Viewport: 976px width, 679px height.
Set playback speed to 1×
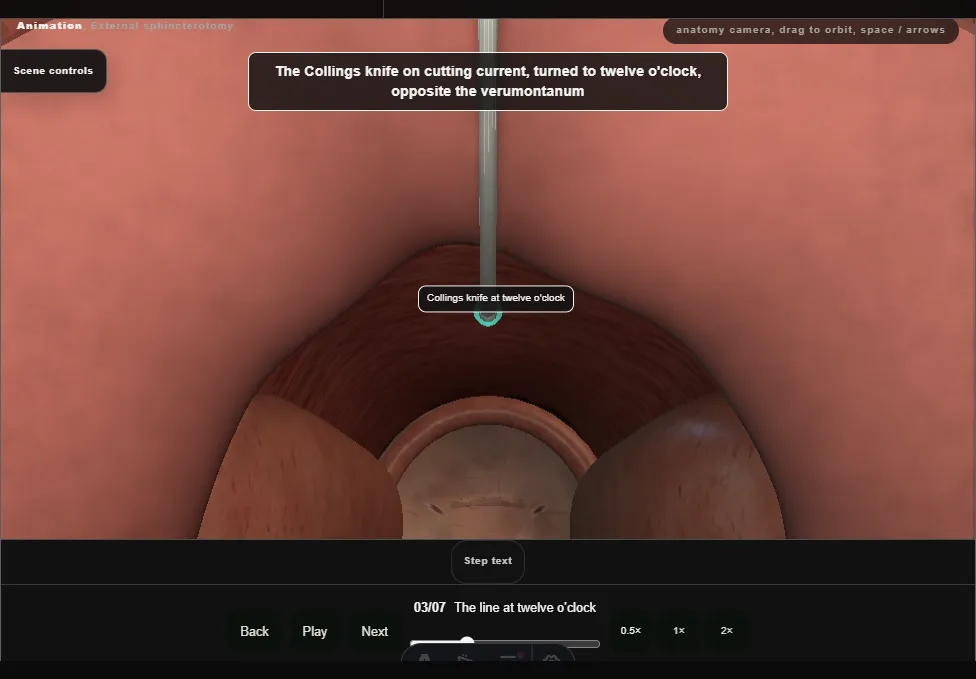coord(679,630)
